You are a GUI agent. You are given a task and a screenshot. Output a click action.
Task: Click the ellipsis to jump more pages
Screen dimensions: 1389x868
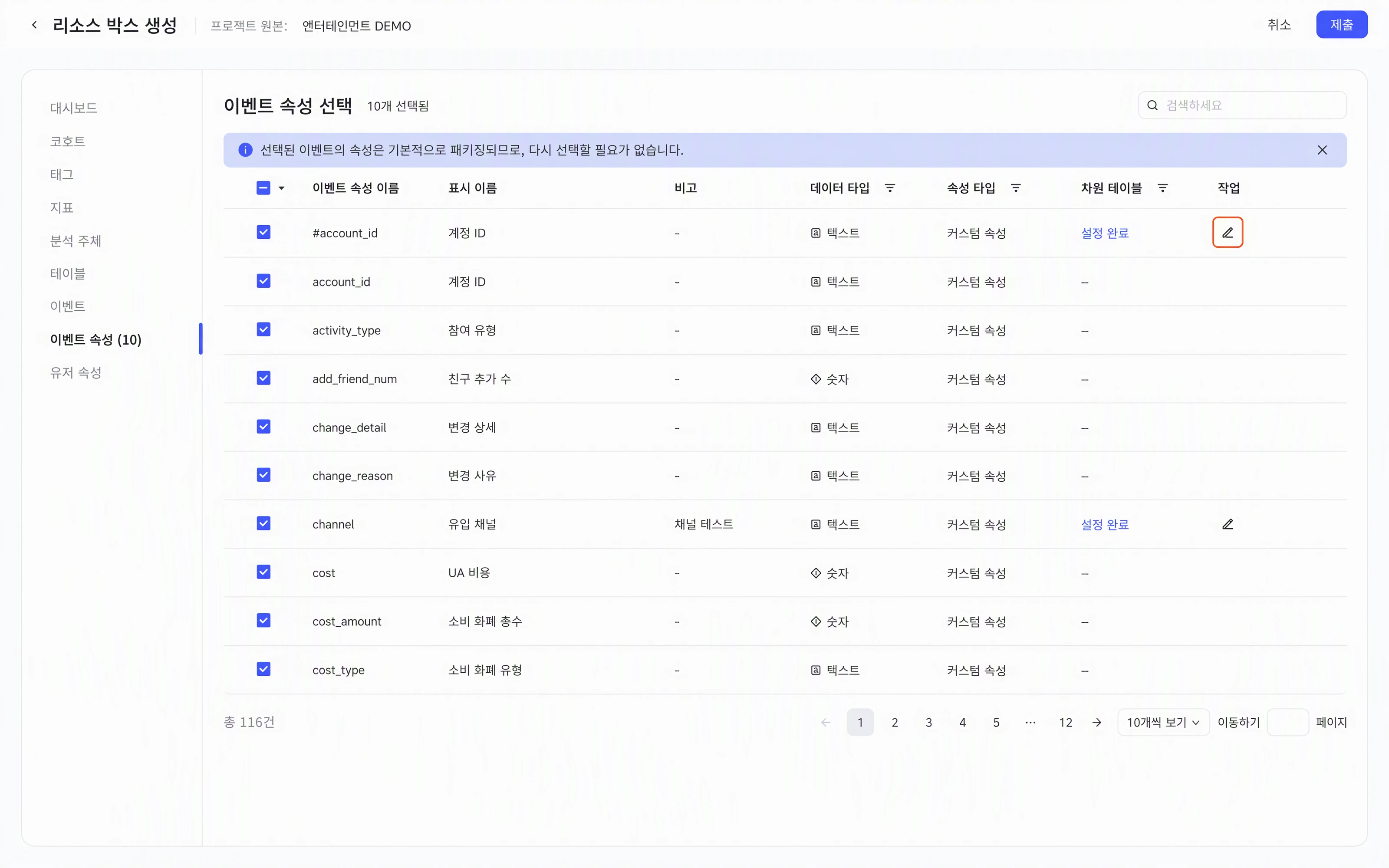point(1030,722)
